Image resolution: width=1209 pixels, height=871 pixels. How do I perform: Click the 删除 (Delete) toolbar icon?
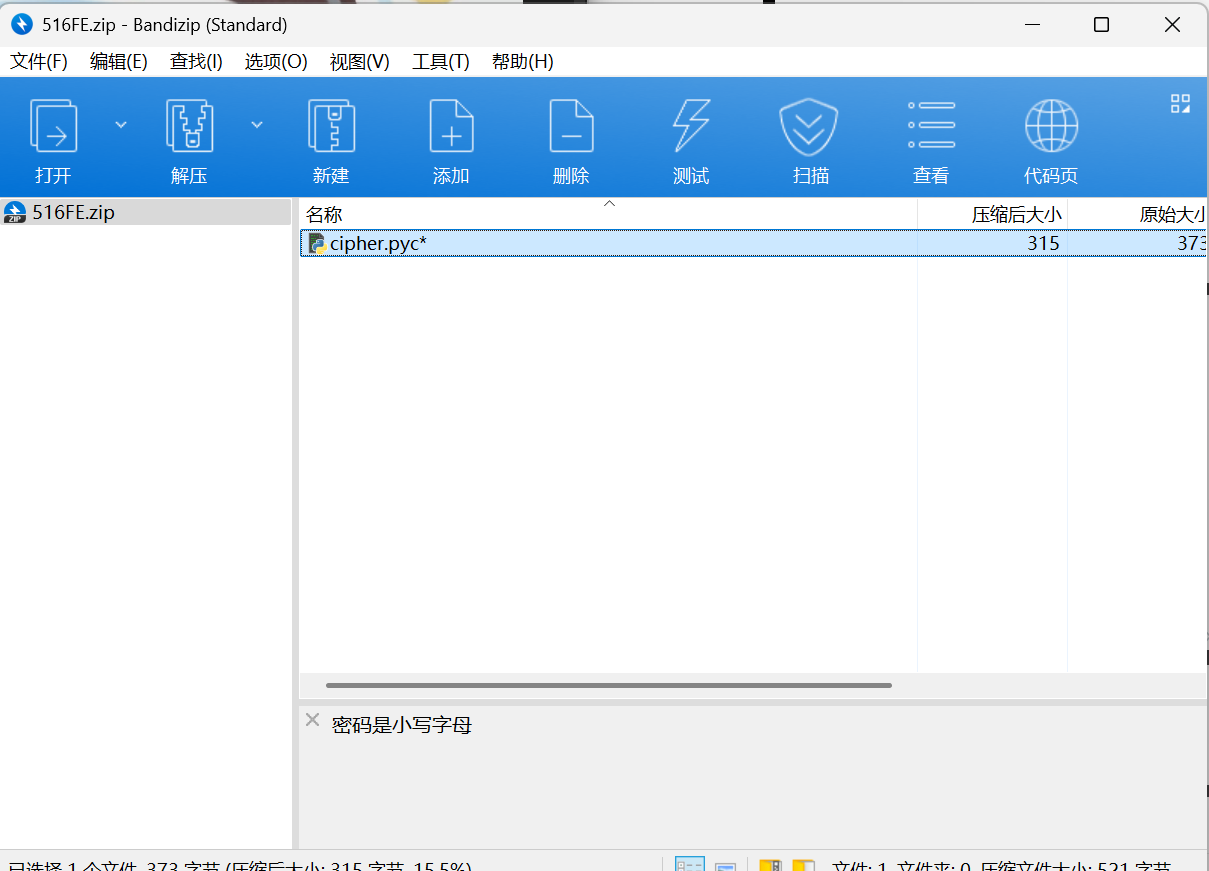click(x=571, y=137)
